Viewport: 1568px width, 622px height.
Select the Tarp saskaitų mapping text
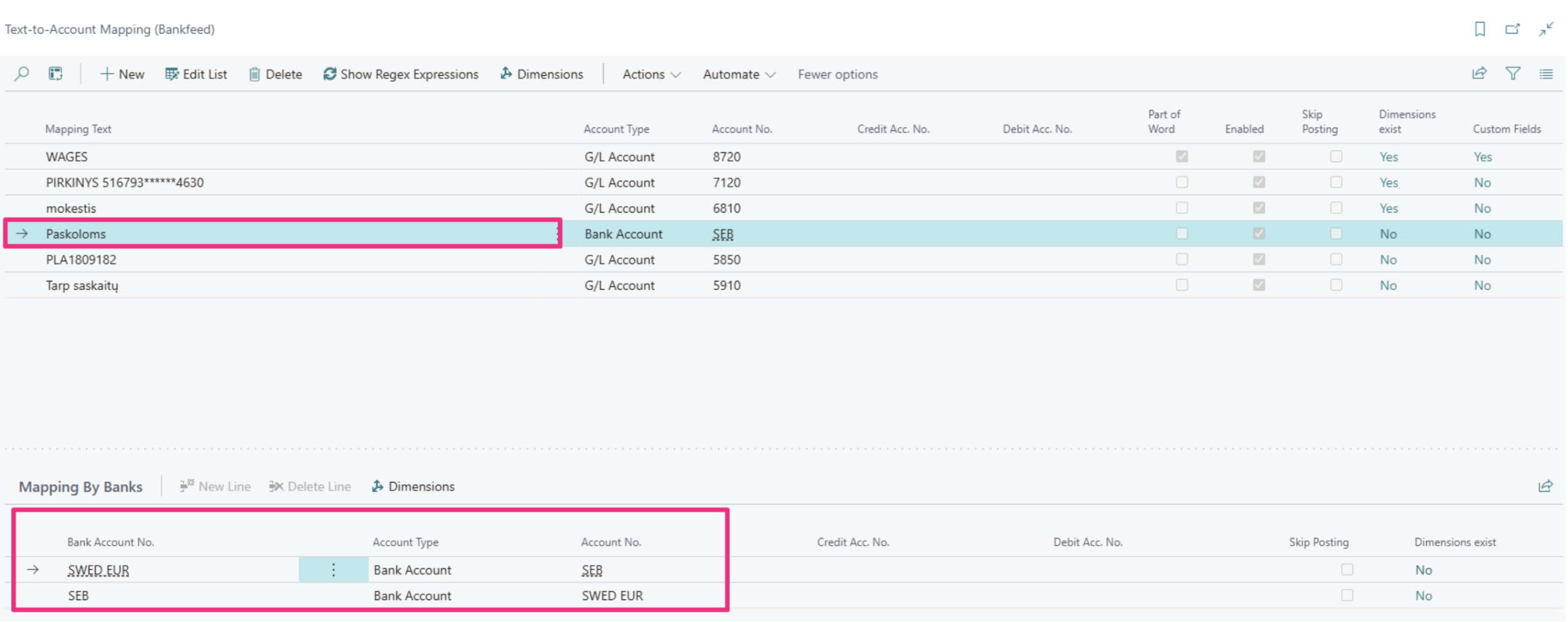click(82, 285)
